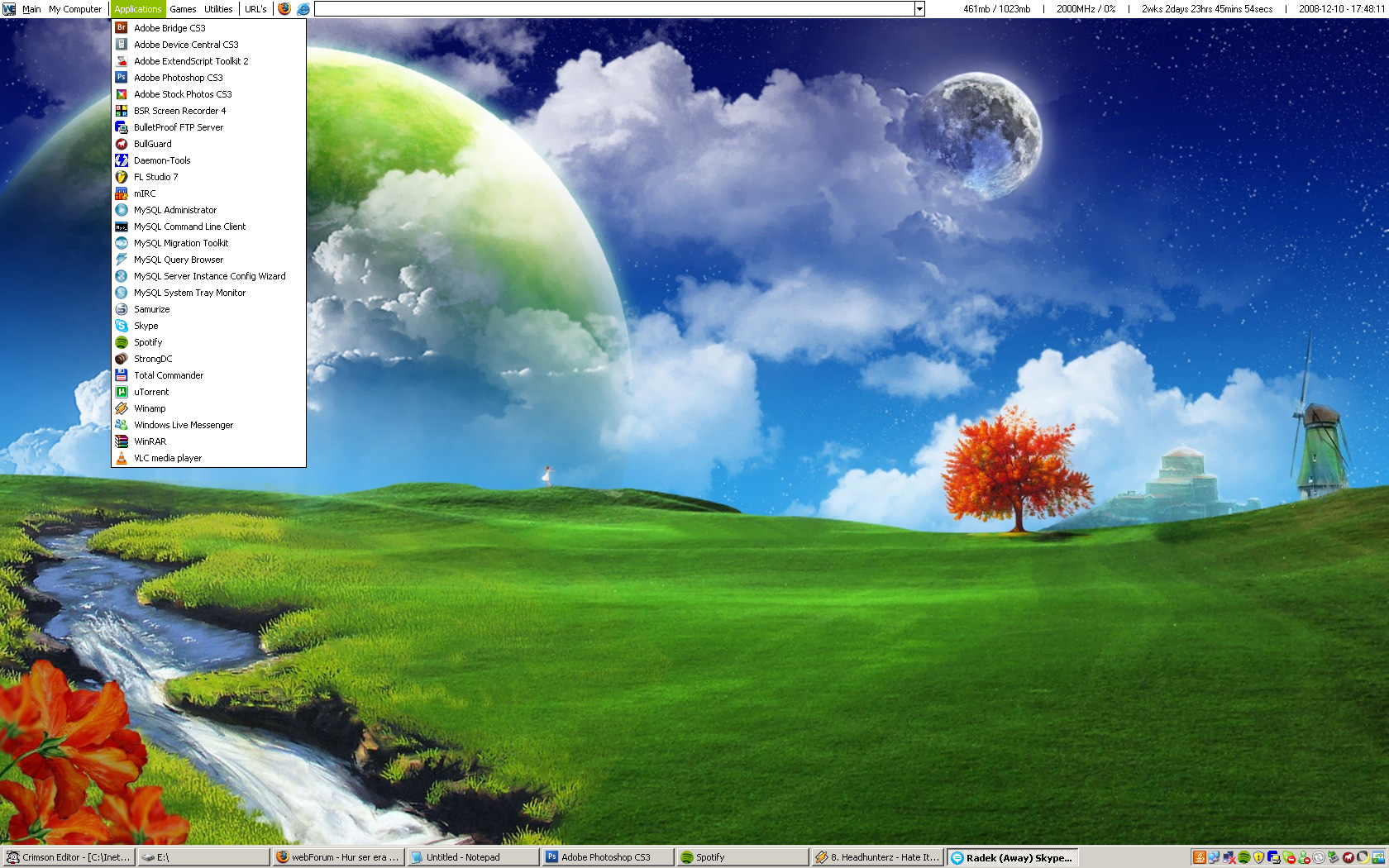Launch Adobe Bridge CS3 from the menu
Viewport: 1389px width, 868px height.
click(x=209, y=28)
